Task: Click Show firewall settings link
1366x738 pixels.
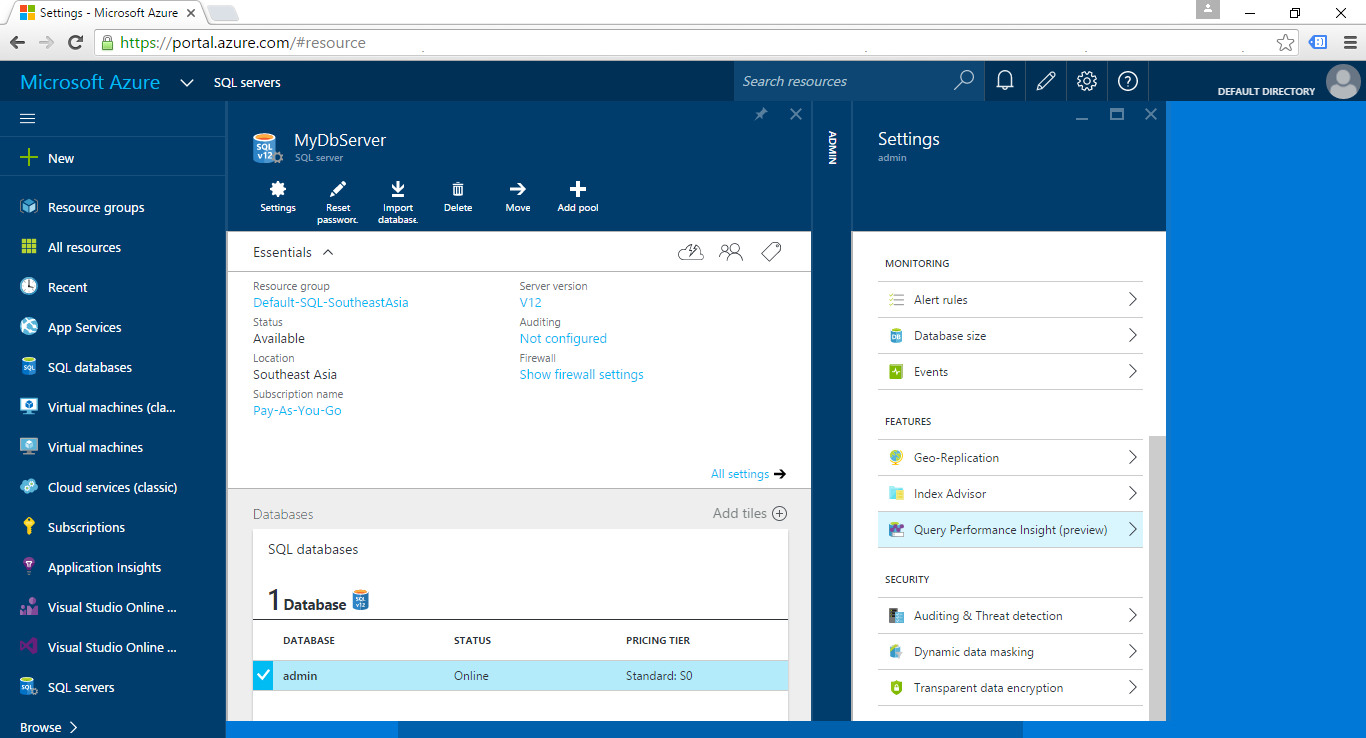Action: click(581, 374)
